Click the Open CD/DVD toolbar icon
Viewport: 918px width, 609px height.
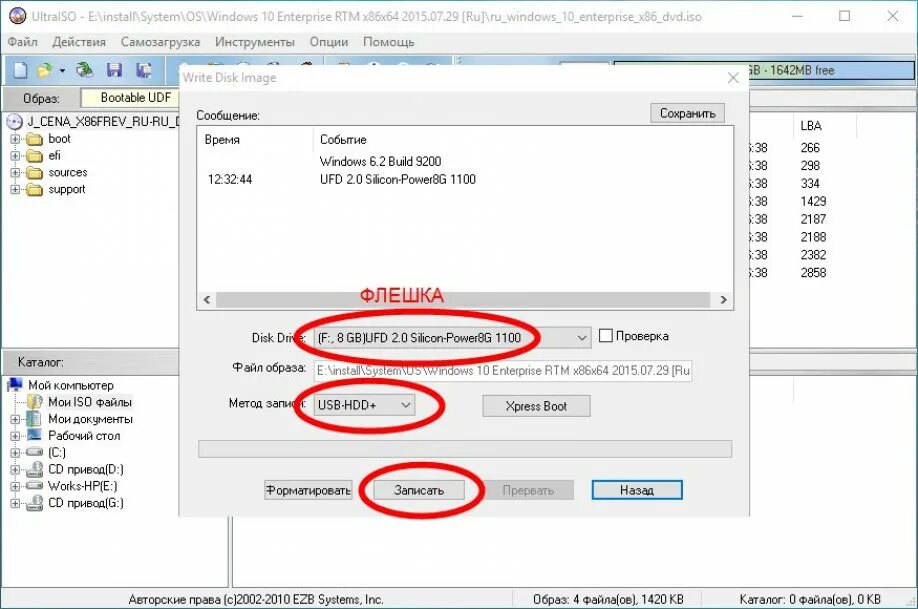85,70
